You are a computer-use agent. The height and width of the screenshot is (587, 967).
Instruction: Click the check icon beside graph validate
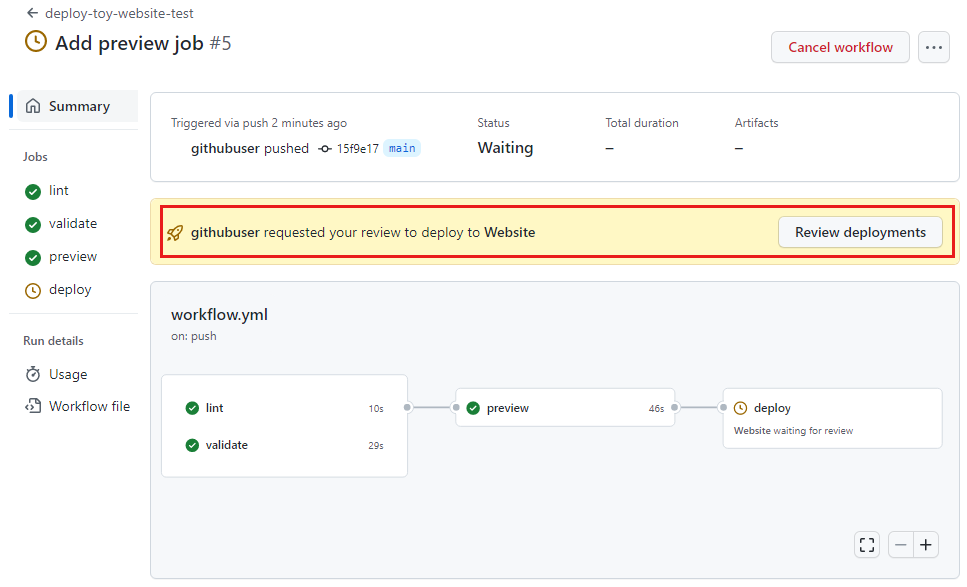point(192,445)
